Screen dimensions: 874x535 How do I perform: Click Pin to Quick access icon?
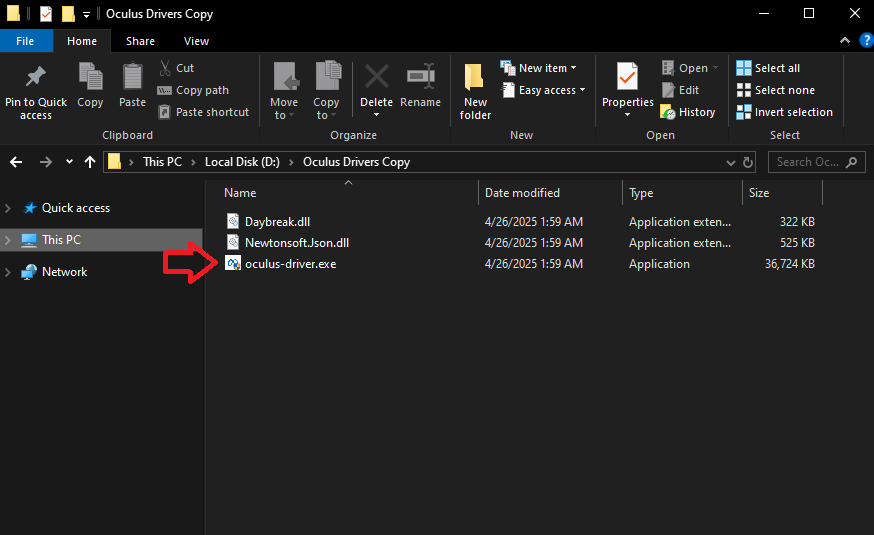pyautogui.click(x=36, y=76)
